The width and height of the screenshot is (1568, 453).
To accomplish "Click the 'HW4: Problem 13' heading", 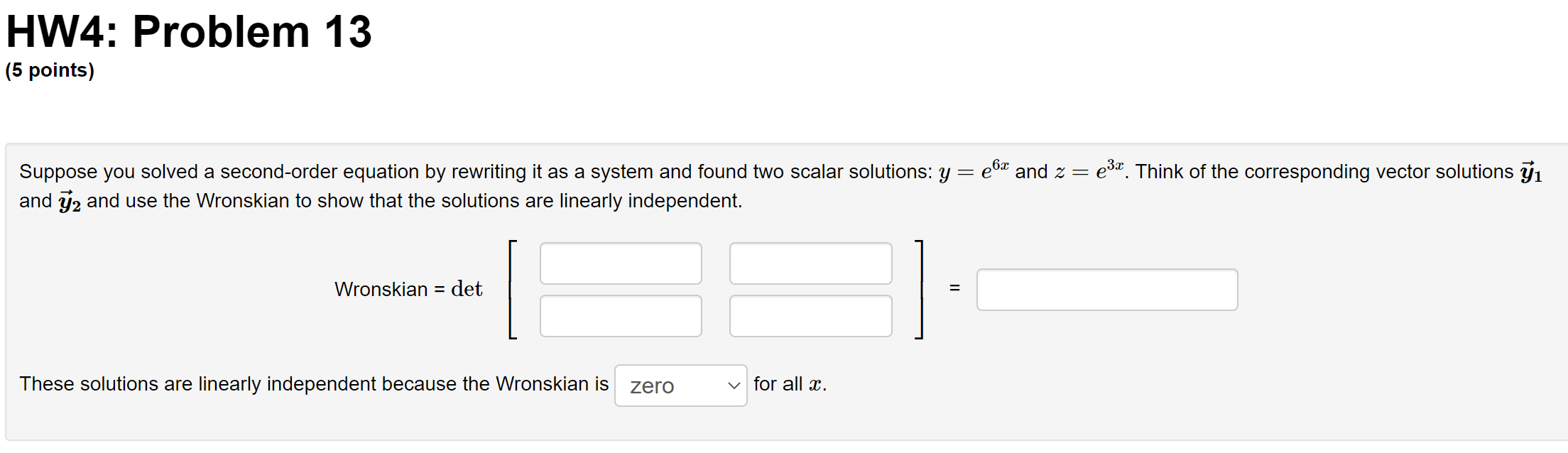I will 189,32.
